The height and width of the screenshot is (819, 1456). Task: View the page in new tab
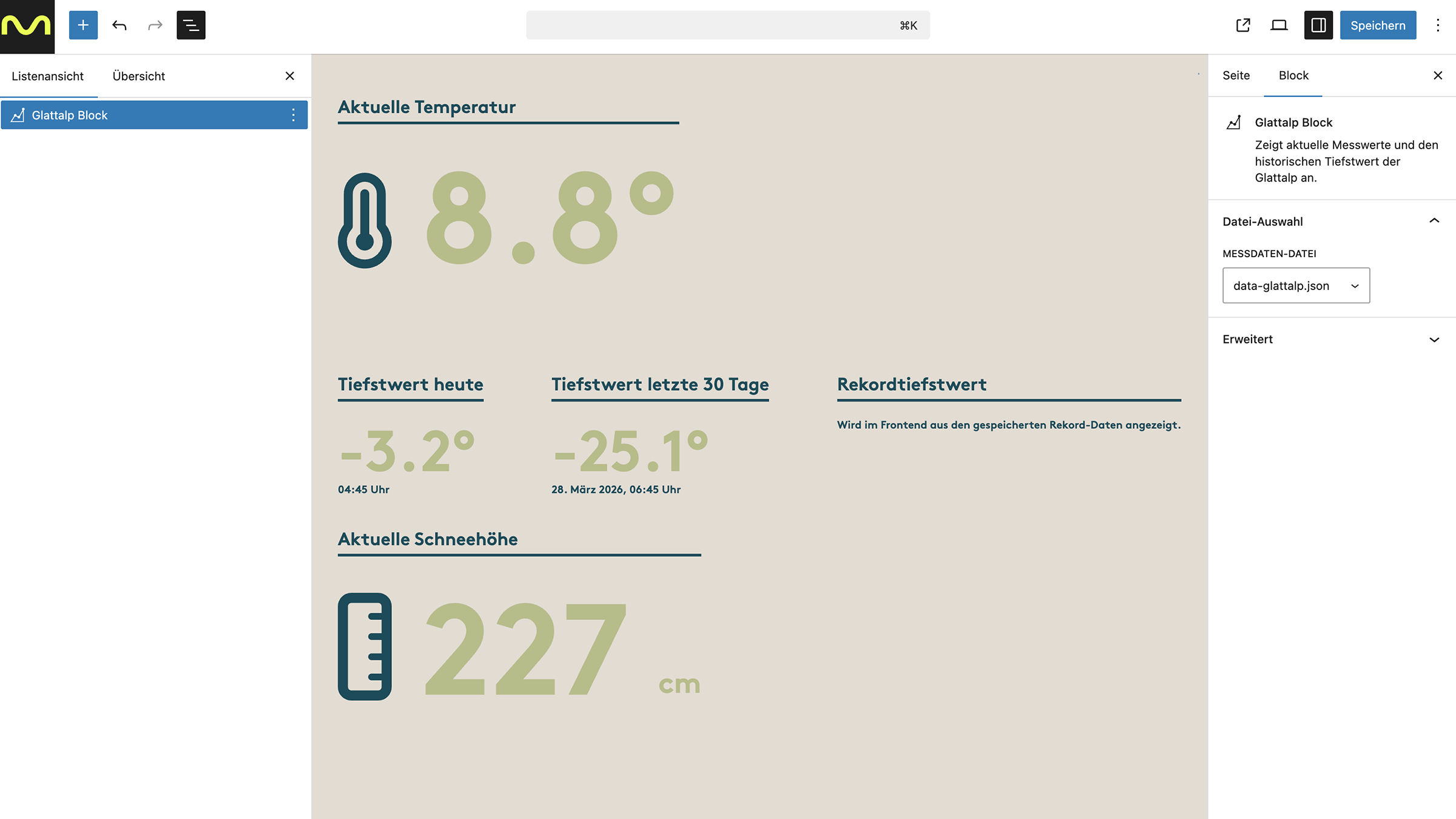pyautogui.click(x=1243, y=25)
